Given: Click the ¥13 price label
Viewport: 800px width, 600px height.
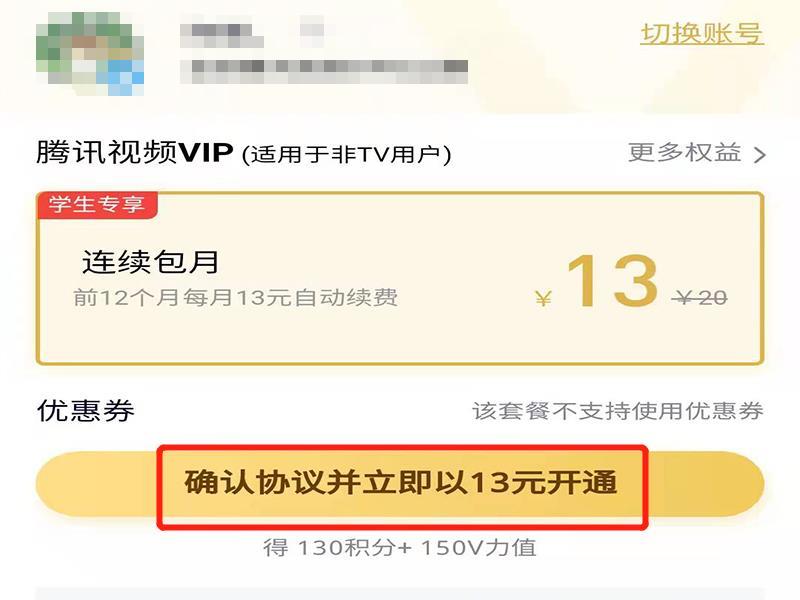Looking at the screenshot, I should tap(596, 281).
